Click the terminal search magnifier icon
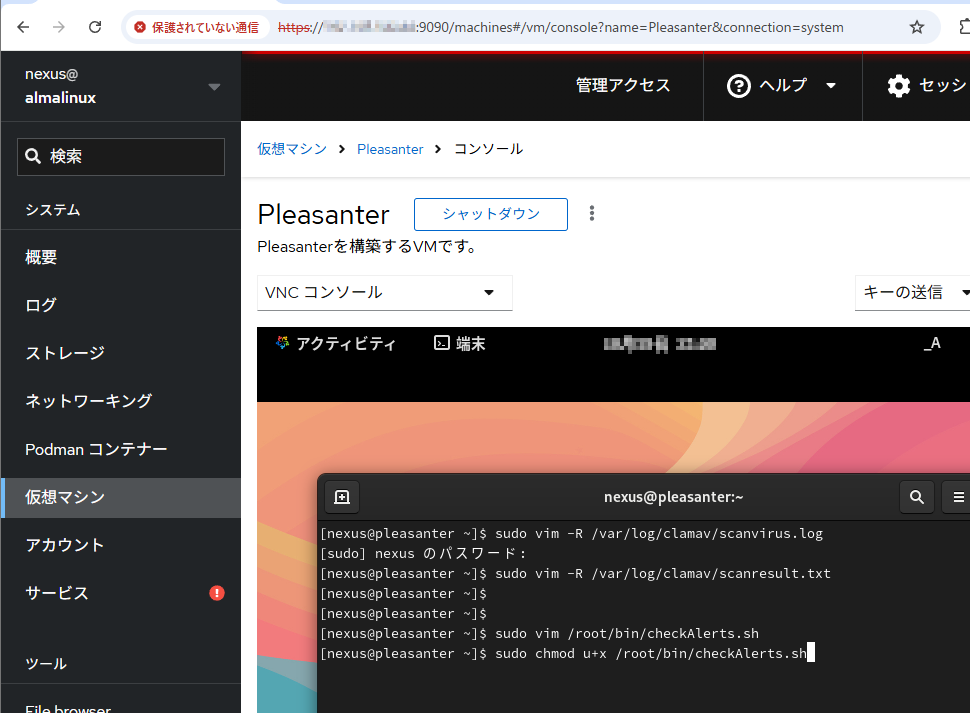970x713 pixels. pos(916,497)
